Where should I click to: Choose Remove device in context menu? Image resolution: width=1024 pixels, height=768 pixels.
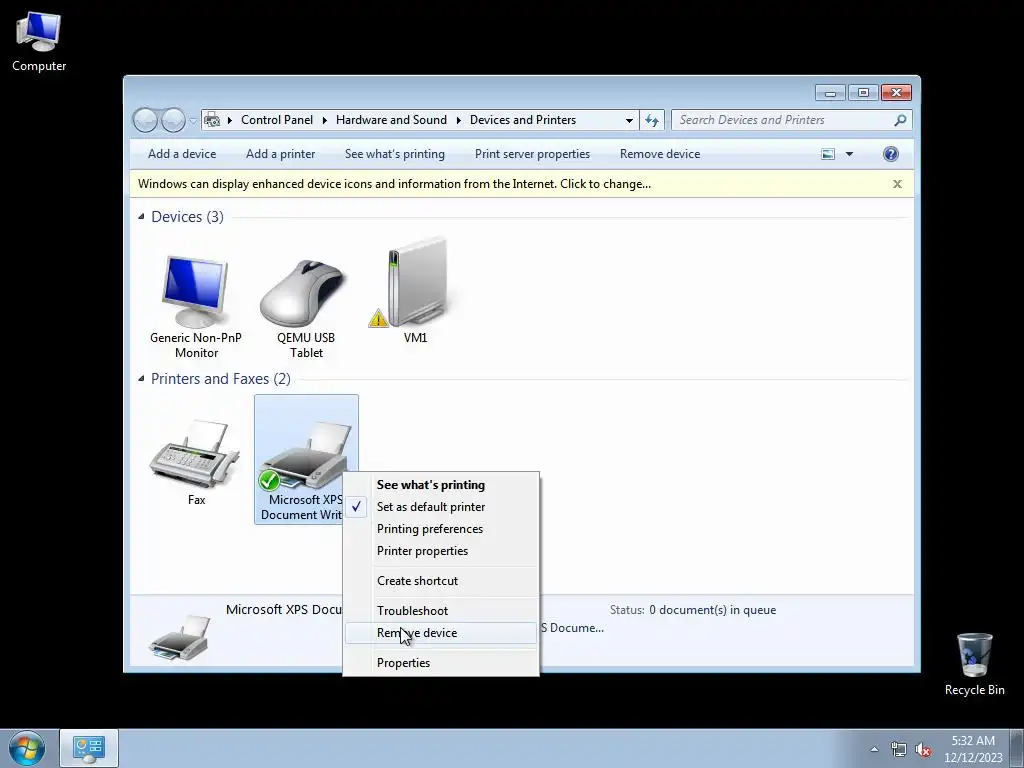[x=441, y=633]
